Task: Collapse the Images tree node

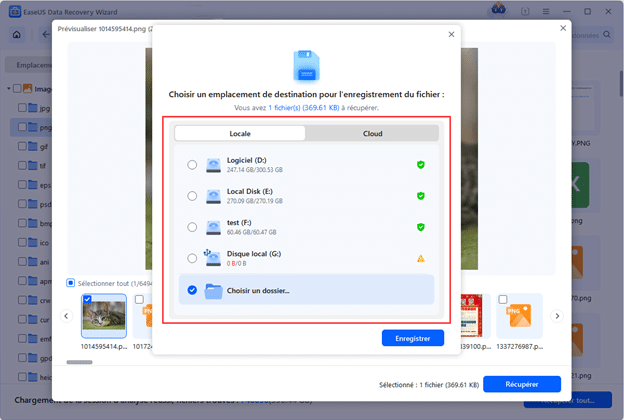Action: click(8, 88)
